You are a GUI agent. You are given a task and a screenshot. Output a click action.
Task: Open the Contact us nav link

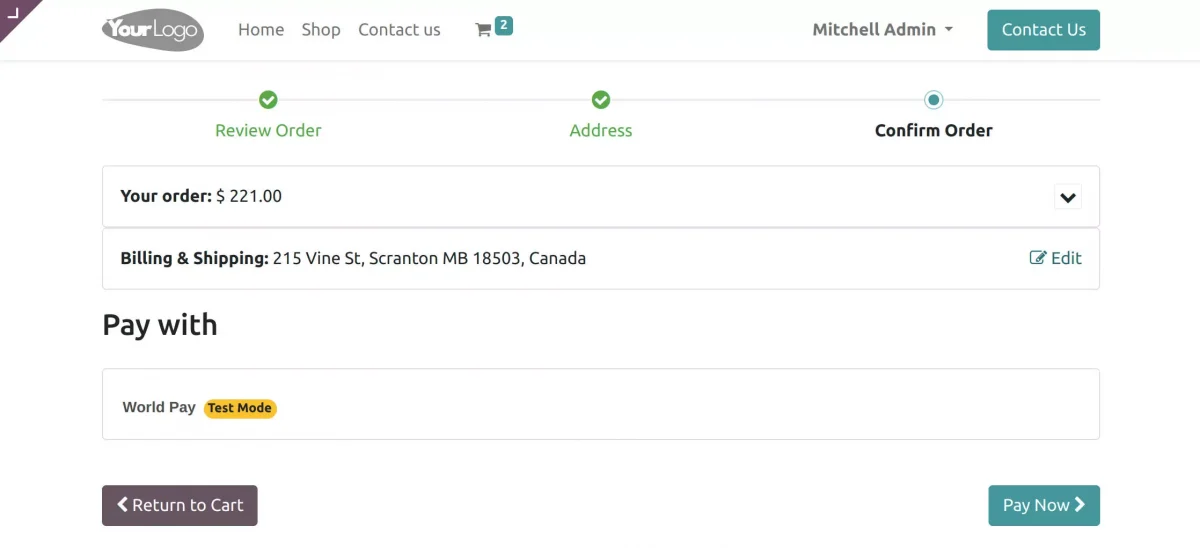pos(399,30)
